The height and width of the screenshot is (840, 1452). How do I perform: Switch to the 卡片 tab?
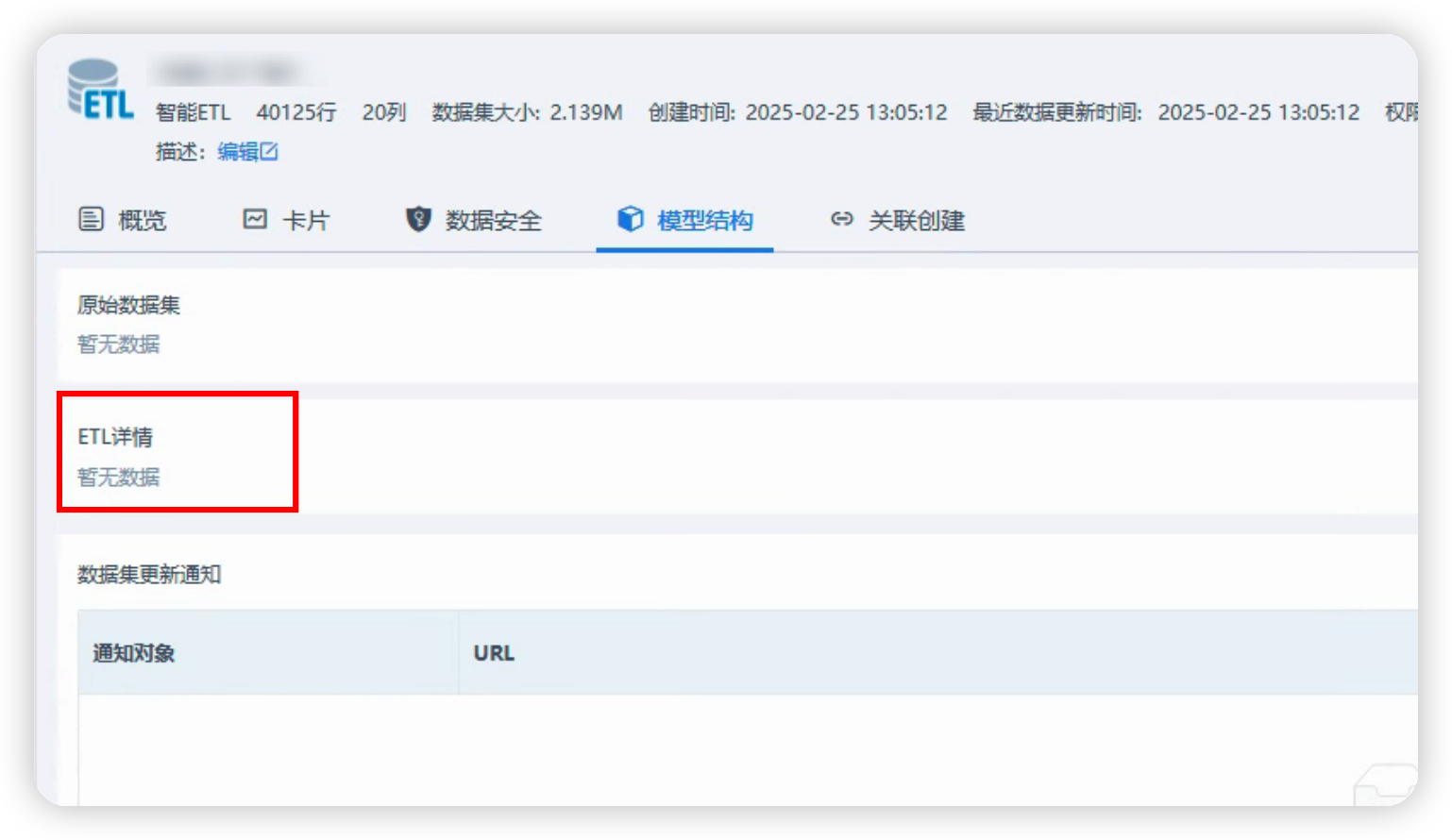coord(286,220)
